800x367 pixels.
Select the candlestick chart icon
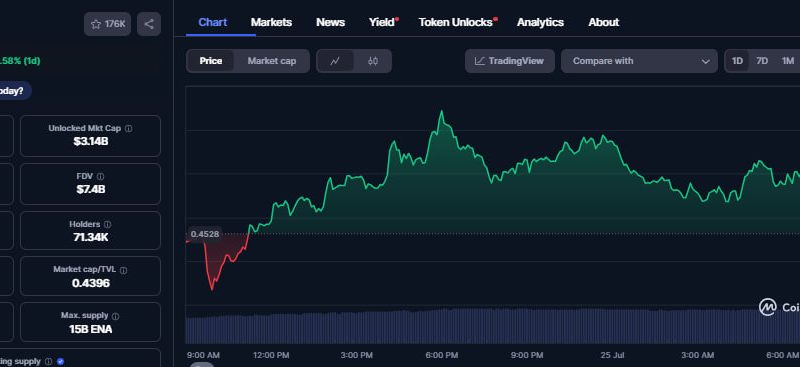click(x=373, y=61)
